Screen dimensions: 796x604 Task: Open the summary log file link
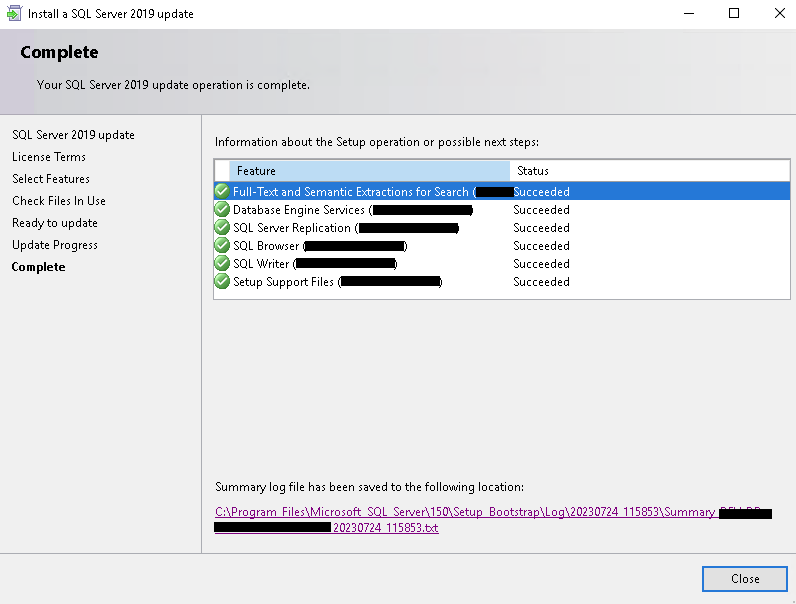(x=492, y=520)
